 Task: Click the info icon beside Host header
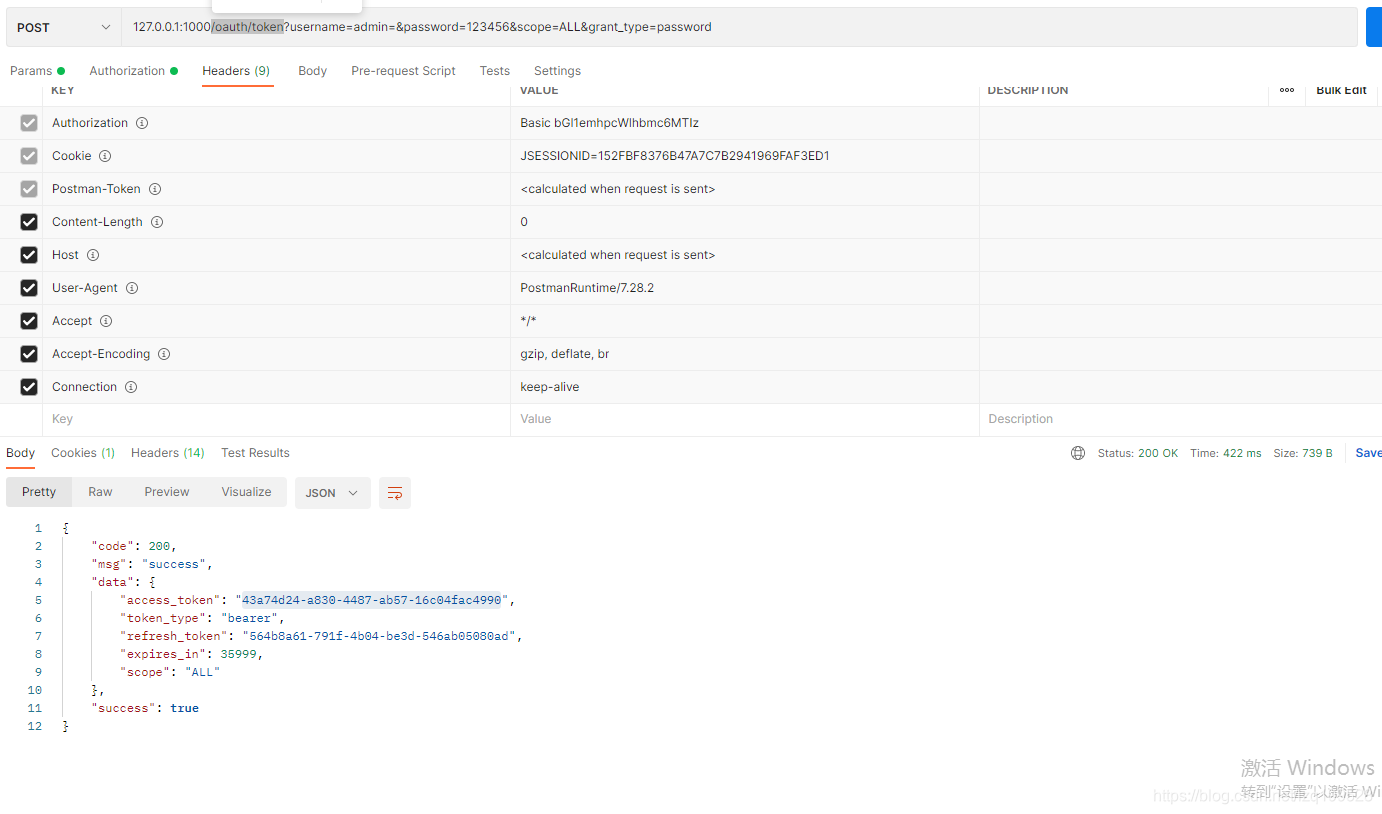[x=93, y=254]
